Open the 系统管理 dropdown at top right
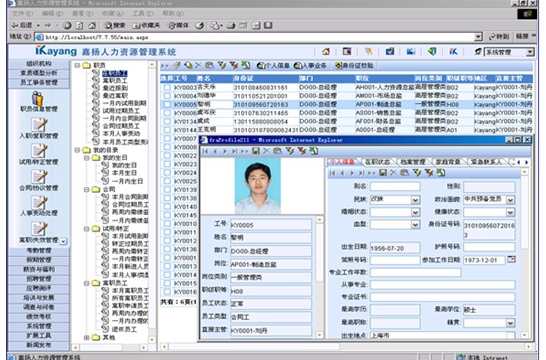Image resolution: width=546 pixels, height=360 pixels. 530,52
